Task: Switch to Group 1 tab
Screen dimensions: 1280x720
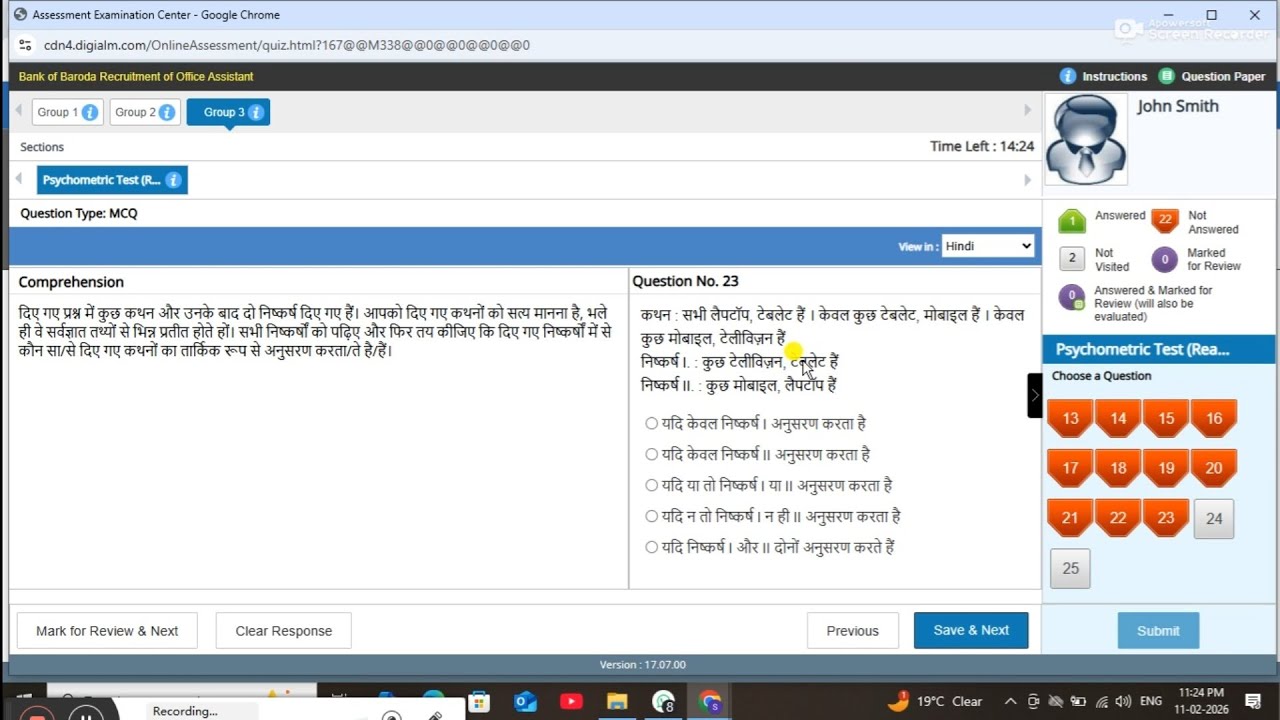Action: (x=66, y=112)
